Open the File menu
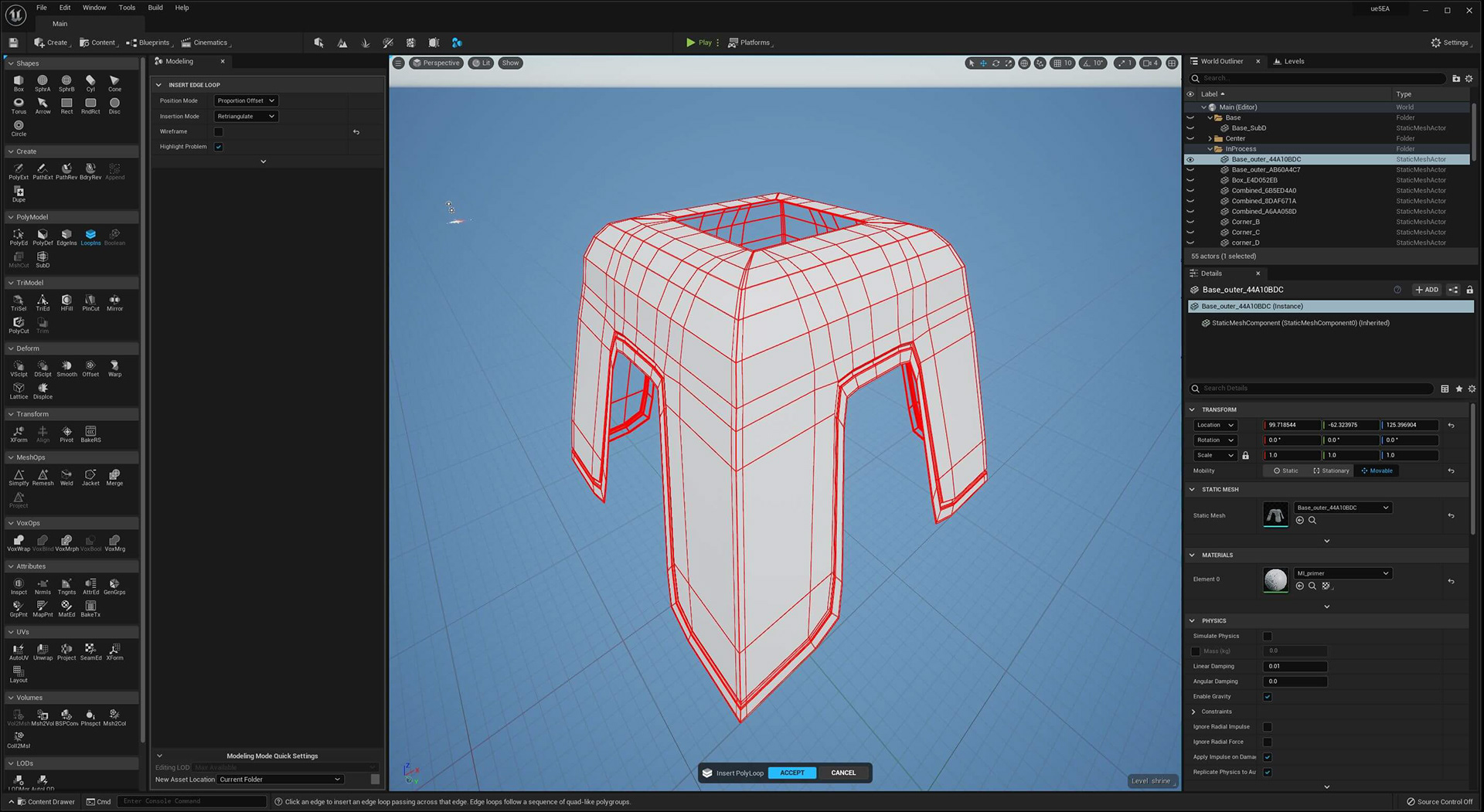Image resolution: width=1484 pixels, height=812 pixels. [42, 8]
